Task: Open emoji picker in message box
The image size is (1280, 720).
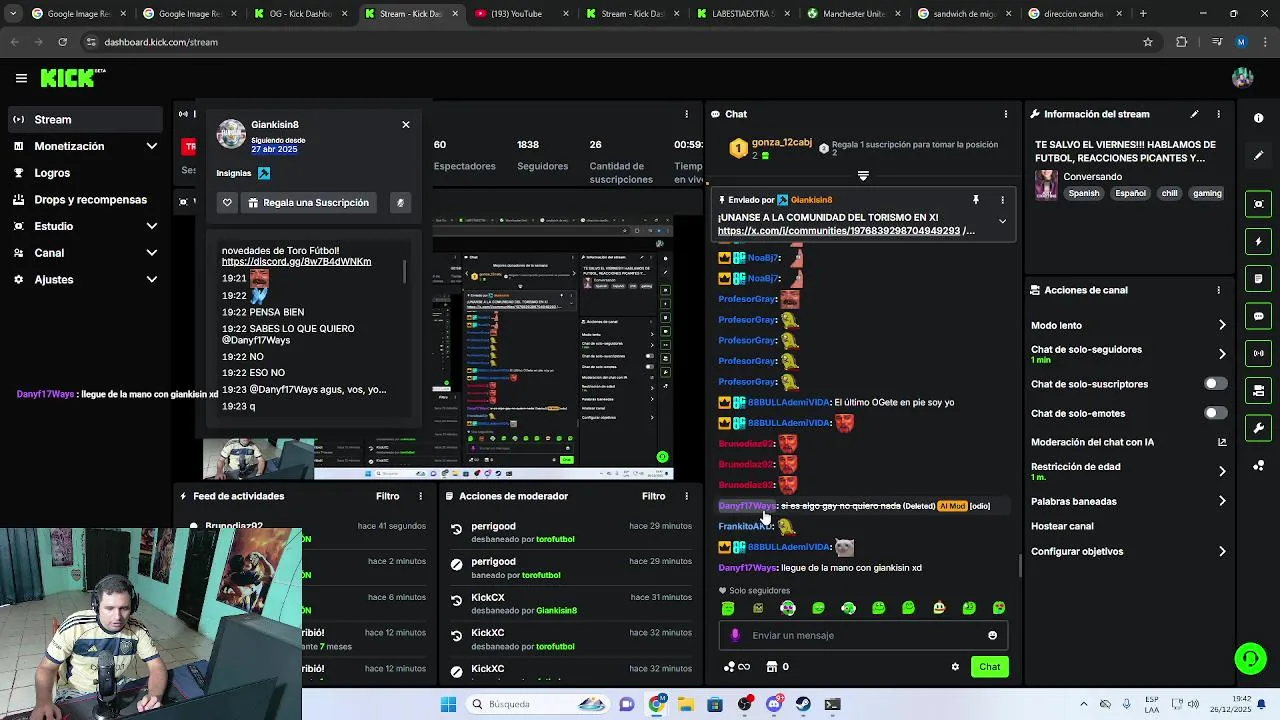Action: tap(992, 635)
